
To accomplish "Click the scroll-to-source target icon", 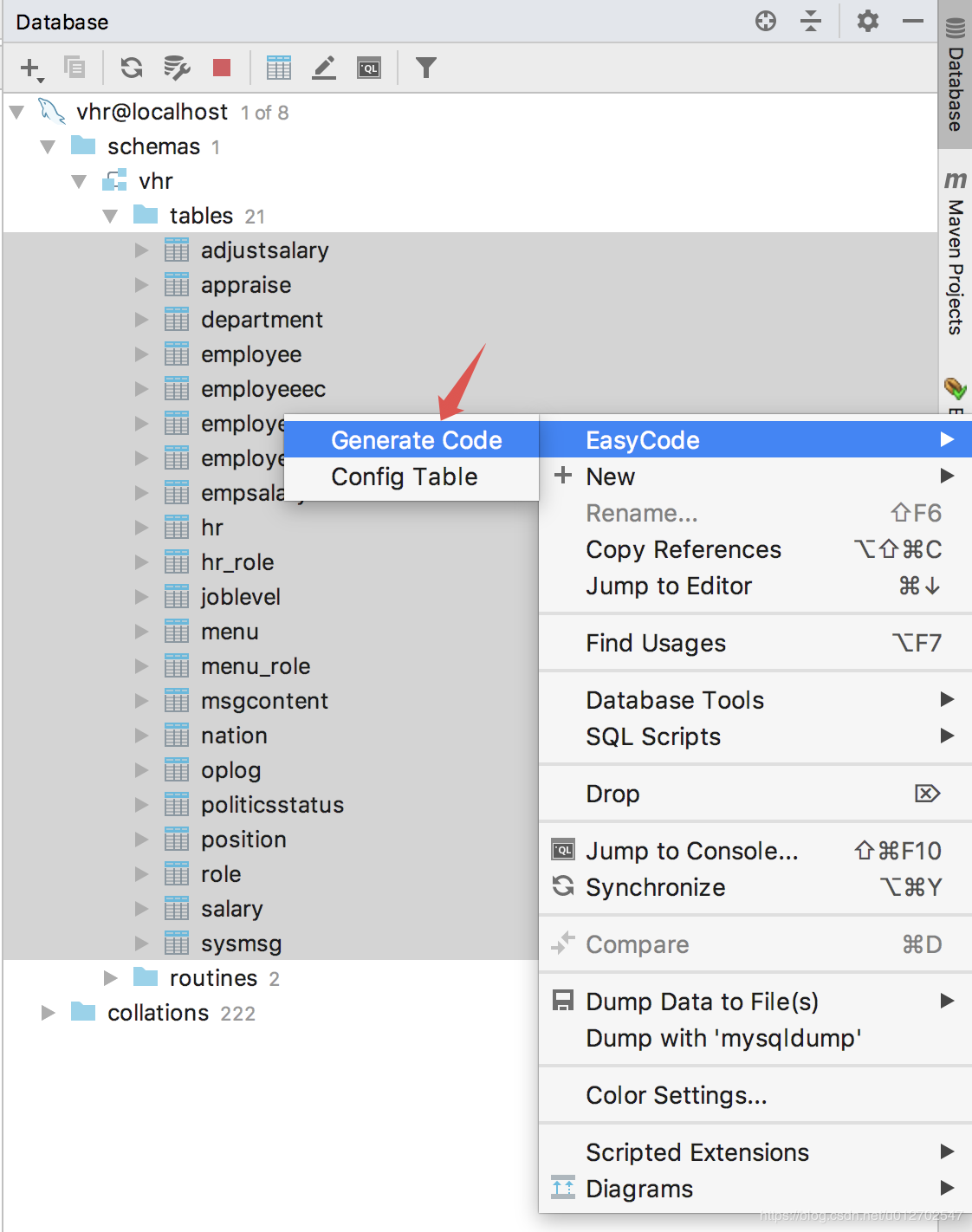I will pos(765,22).
